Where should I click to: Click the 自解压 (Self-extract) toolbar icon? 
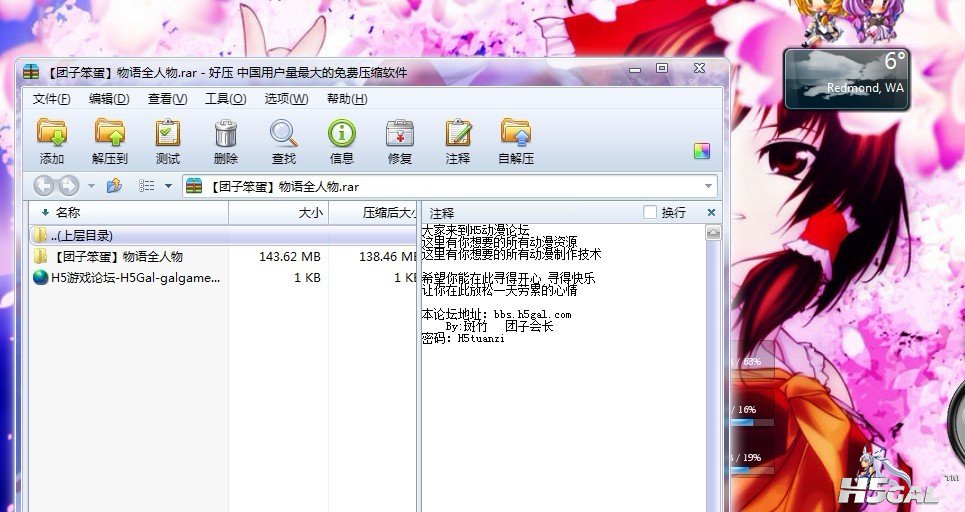pyautogui.click(x=516, y=142)
